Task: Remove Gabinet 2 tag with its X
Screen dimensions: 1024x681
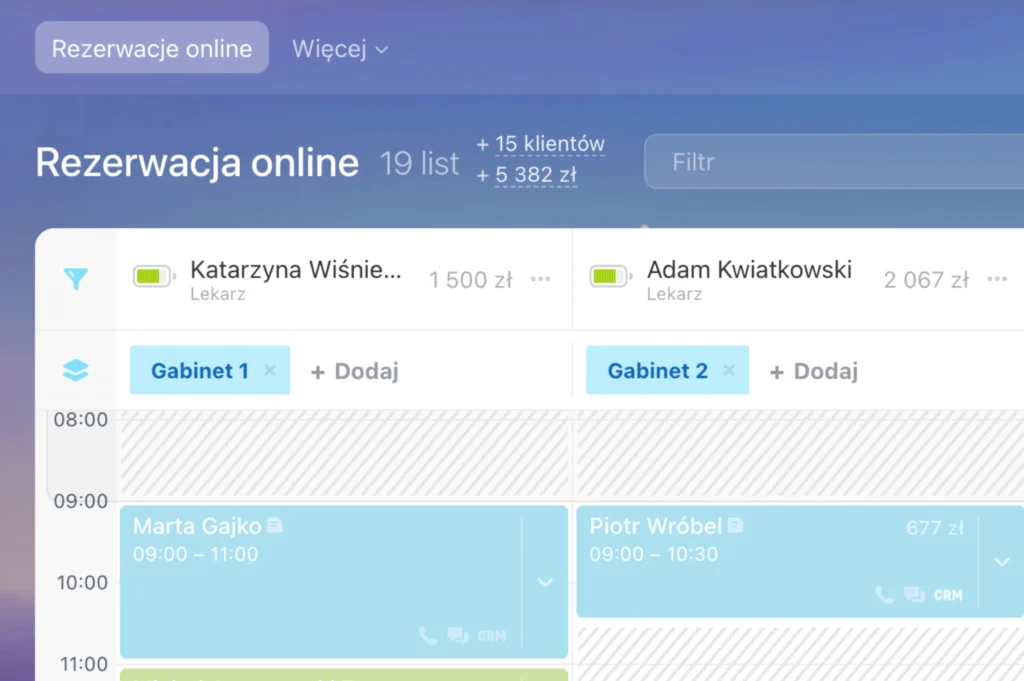Action: 729,370
